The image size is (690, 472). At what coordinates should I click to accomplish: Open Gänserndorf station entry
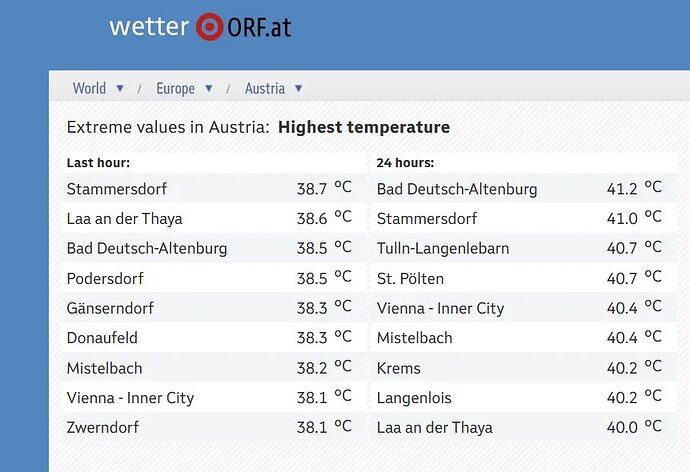click(x=213, y=308)
